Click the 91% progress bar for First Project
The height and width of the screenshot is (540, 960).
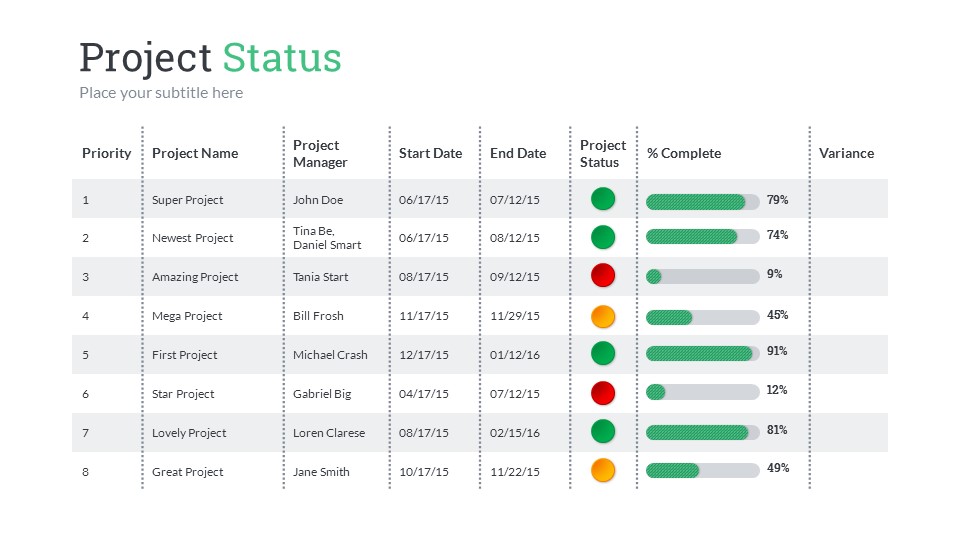[x=702, y=353]
